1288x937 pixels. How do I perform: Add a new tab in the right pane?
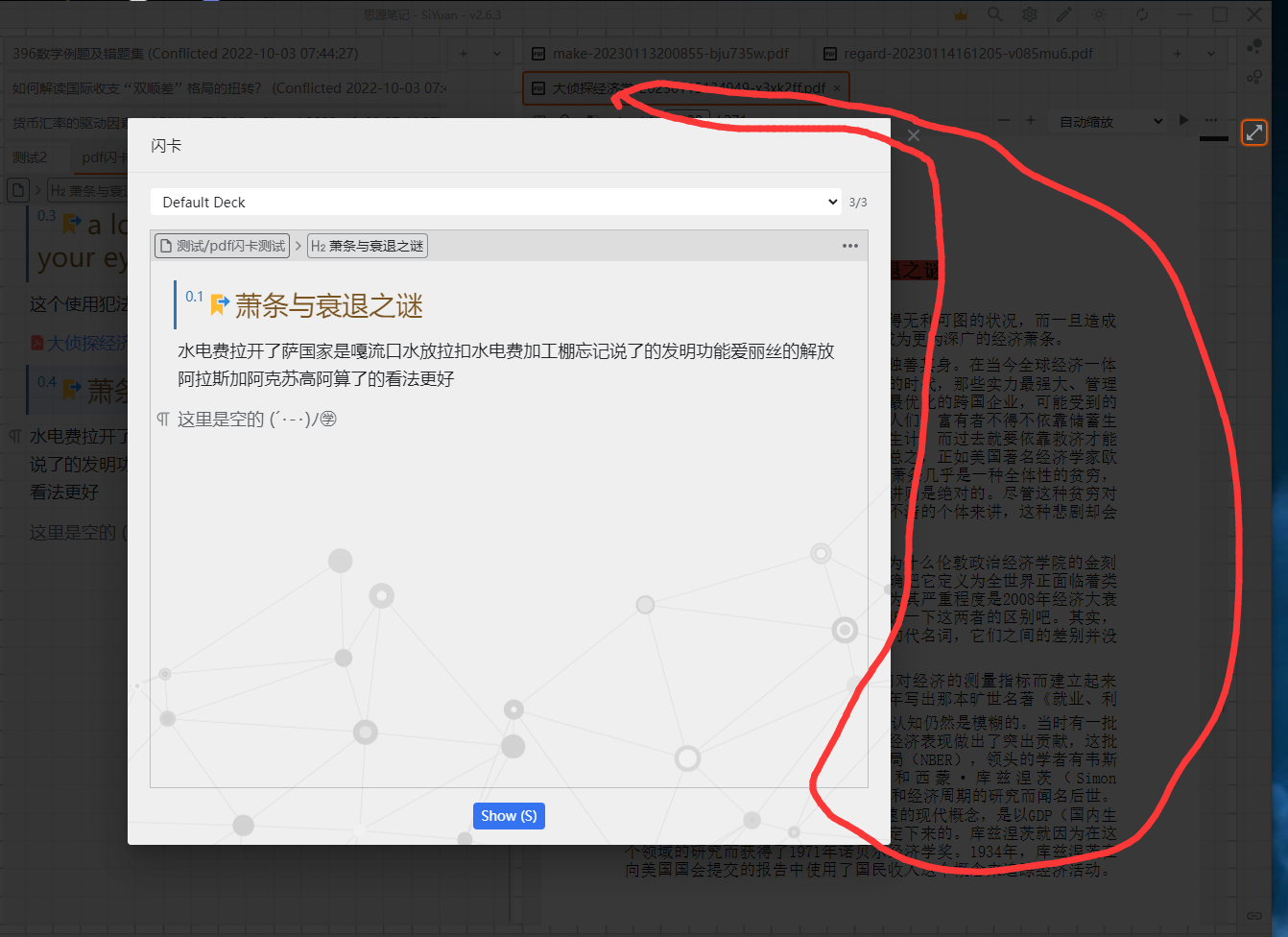(1178, 54)
